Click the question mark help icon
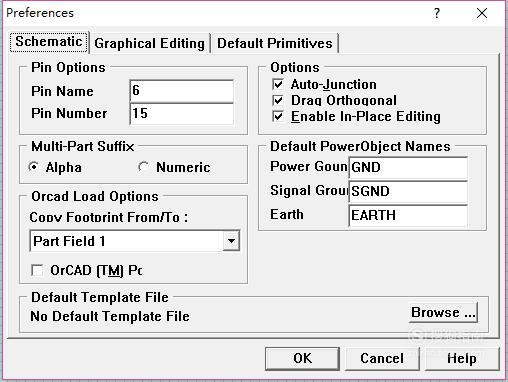The width and height of the screenshot is (508, 382). (437, 13)
